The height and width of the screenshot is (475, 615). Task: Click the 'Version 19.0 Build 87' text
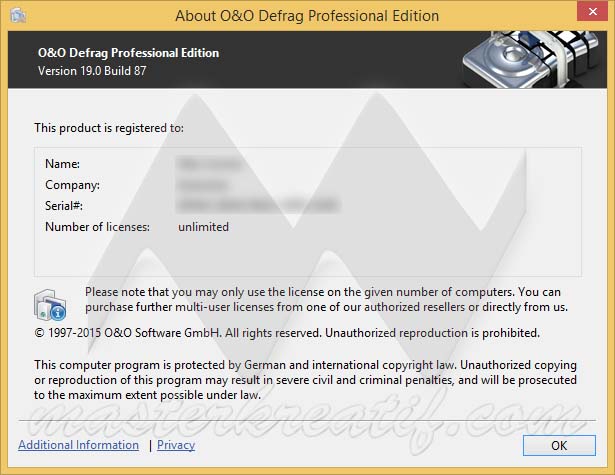[92, 71]
